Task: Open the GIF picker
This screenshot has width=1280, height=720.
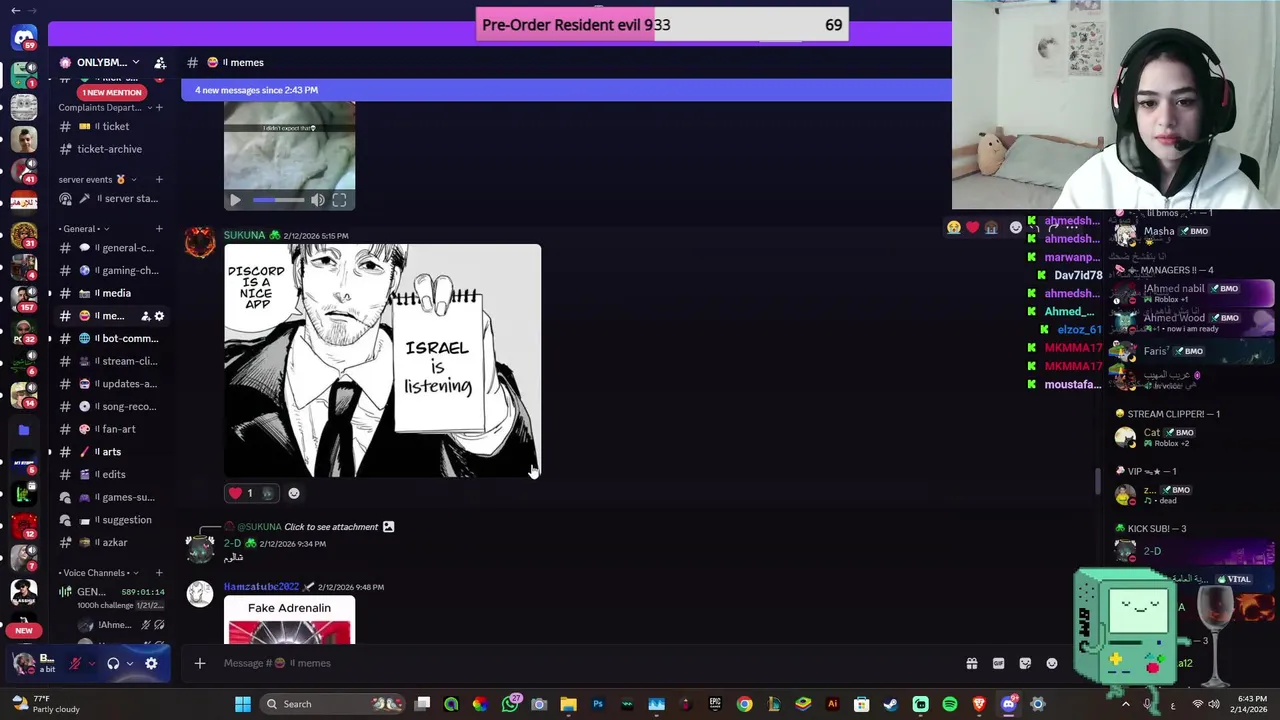Action: pyautogui.click(x=998, y=663)
